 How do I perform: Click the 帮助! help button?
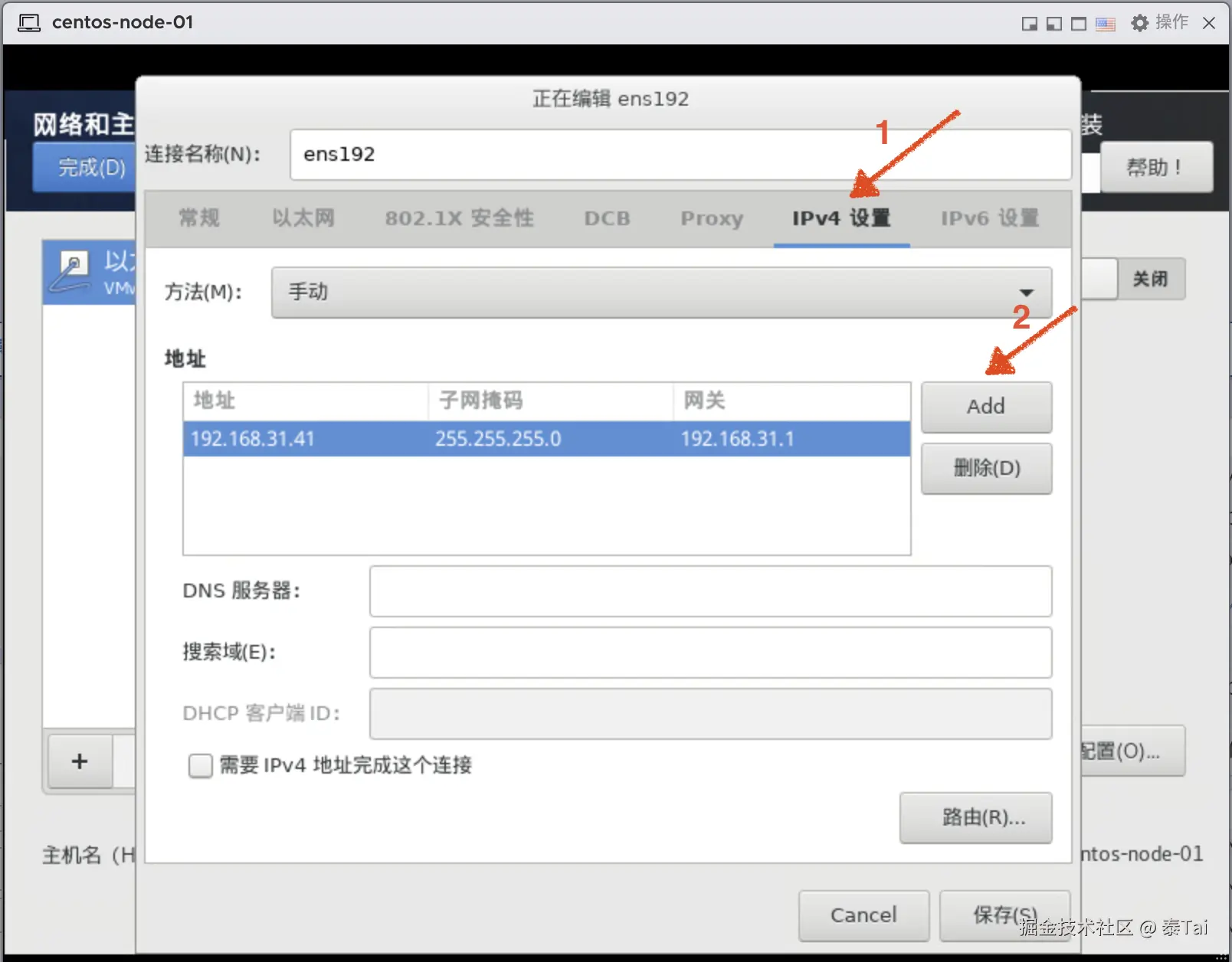(1156, 167)
